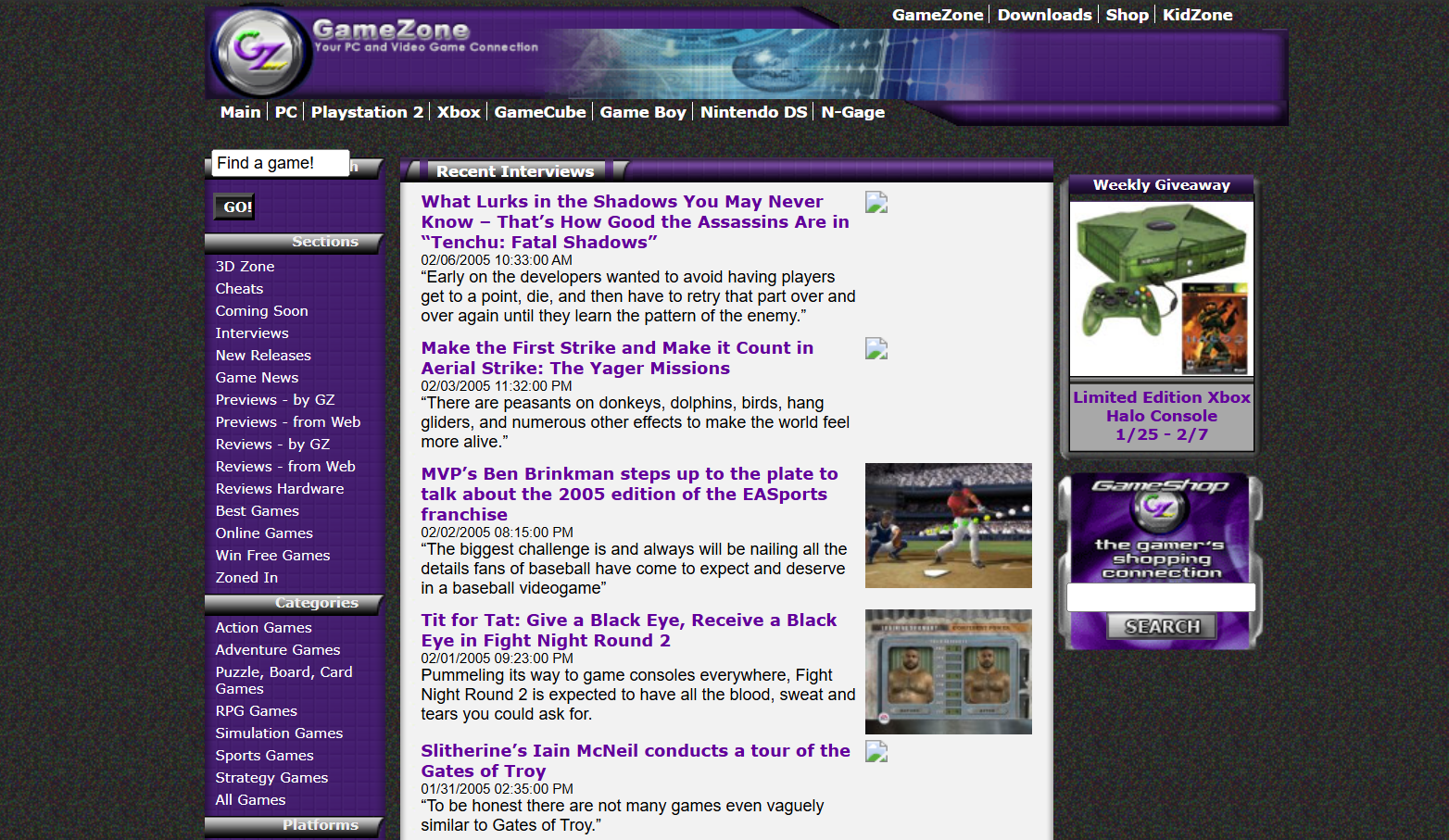Open MVP's Ben Brinkman interview headline
The image size is (1449, 840).
pos(629,495)
